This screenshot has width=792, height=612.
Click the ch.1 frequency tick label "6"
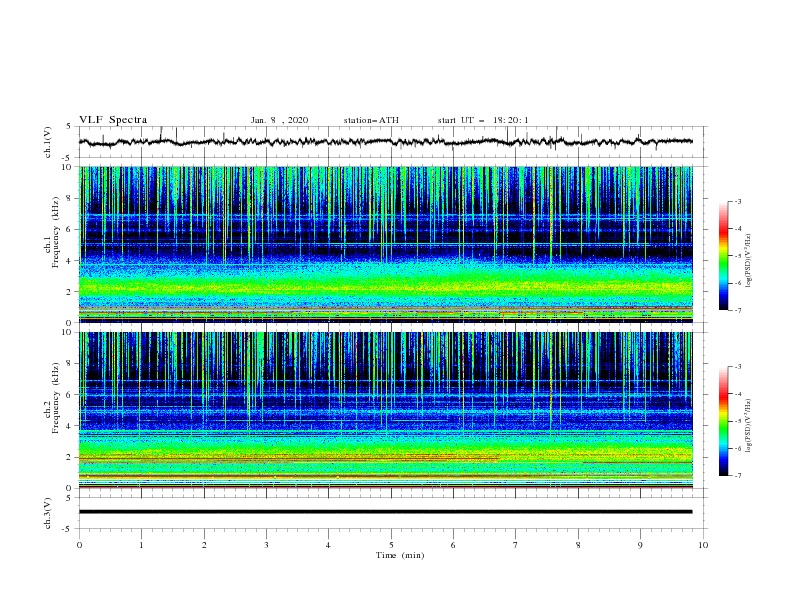pos(70,229)
